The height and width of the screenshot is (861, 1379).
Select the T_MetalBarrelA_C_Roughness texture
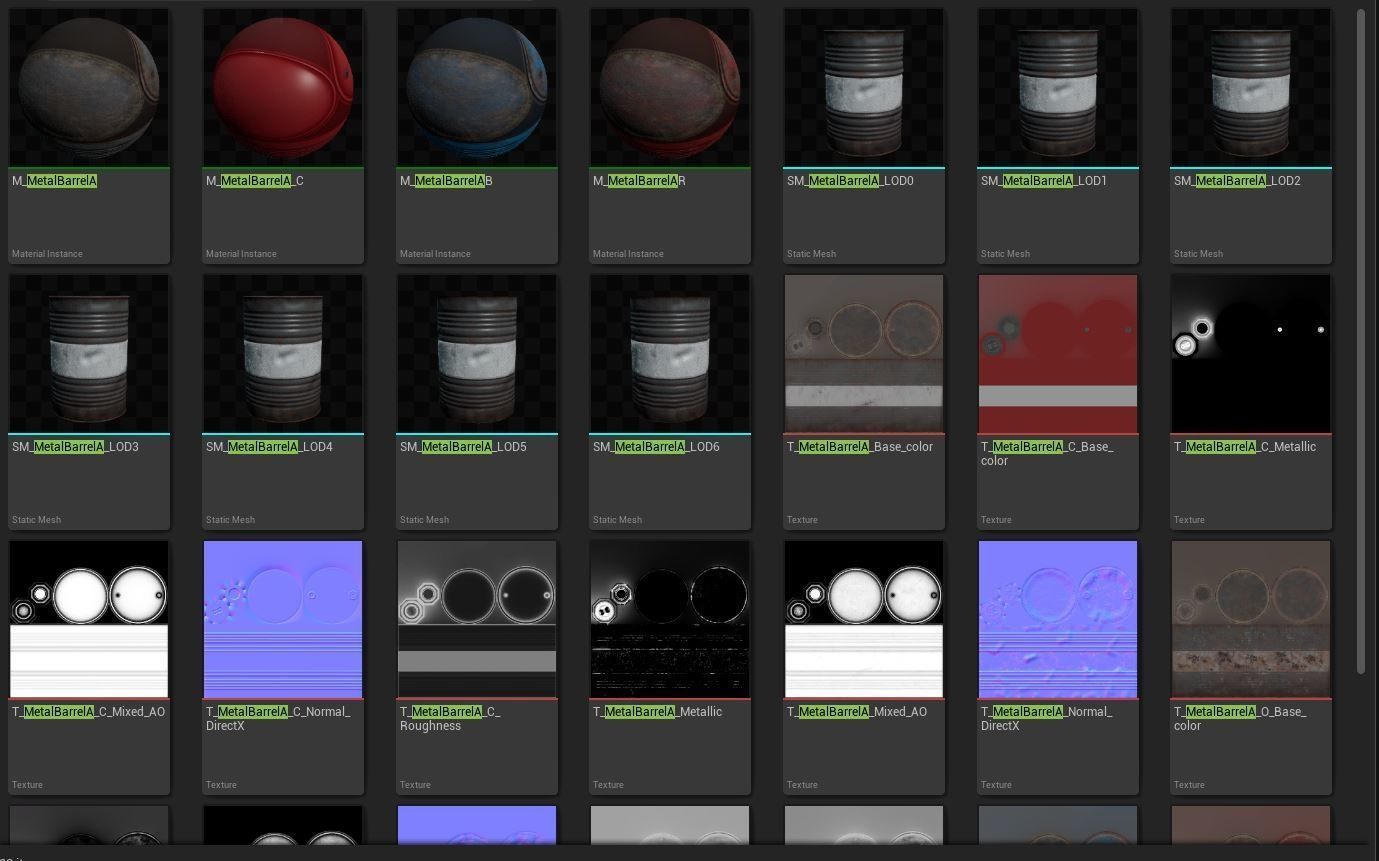[477, 667]
